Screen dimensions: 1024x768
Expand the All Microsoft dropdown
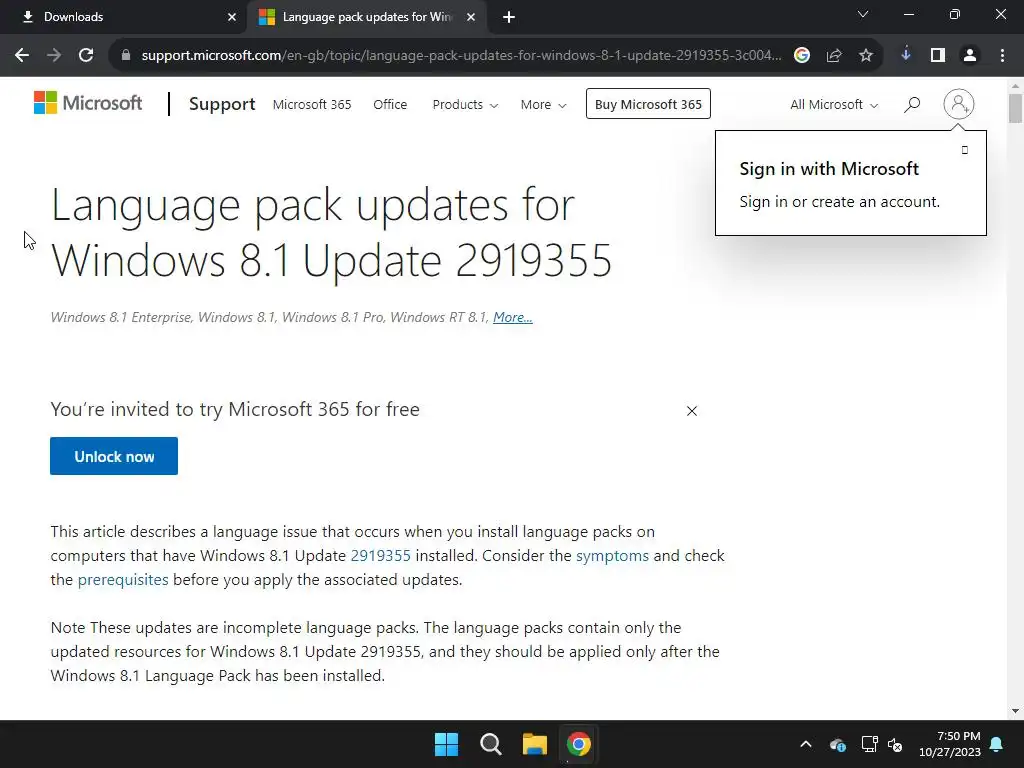coord(834,104)
